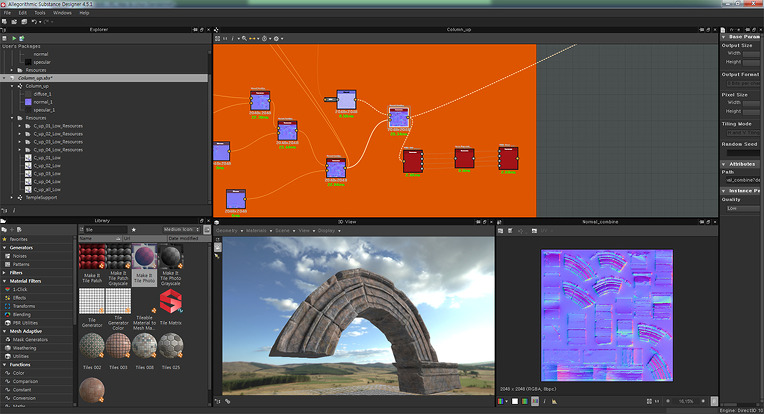Click the Path field in Attributes section
This screenshot has height=414, width=764.
point(742,180)
